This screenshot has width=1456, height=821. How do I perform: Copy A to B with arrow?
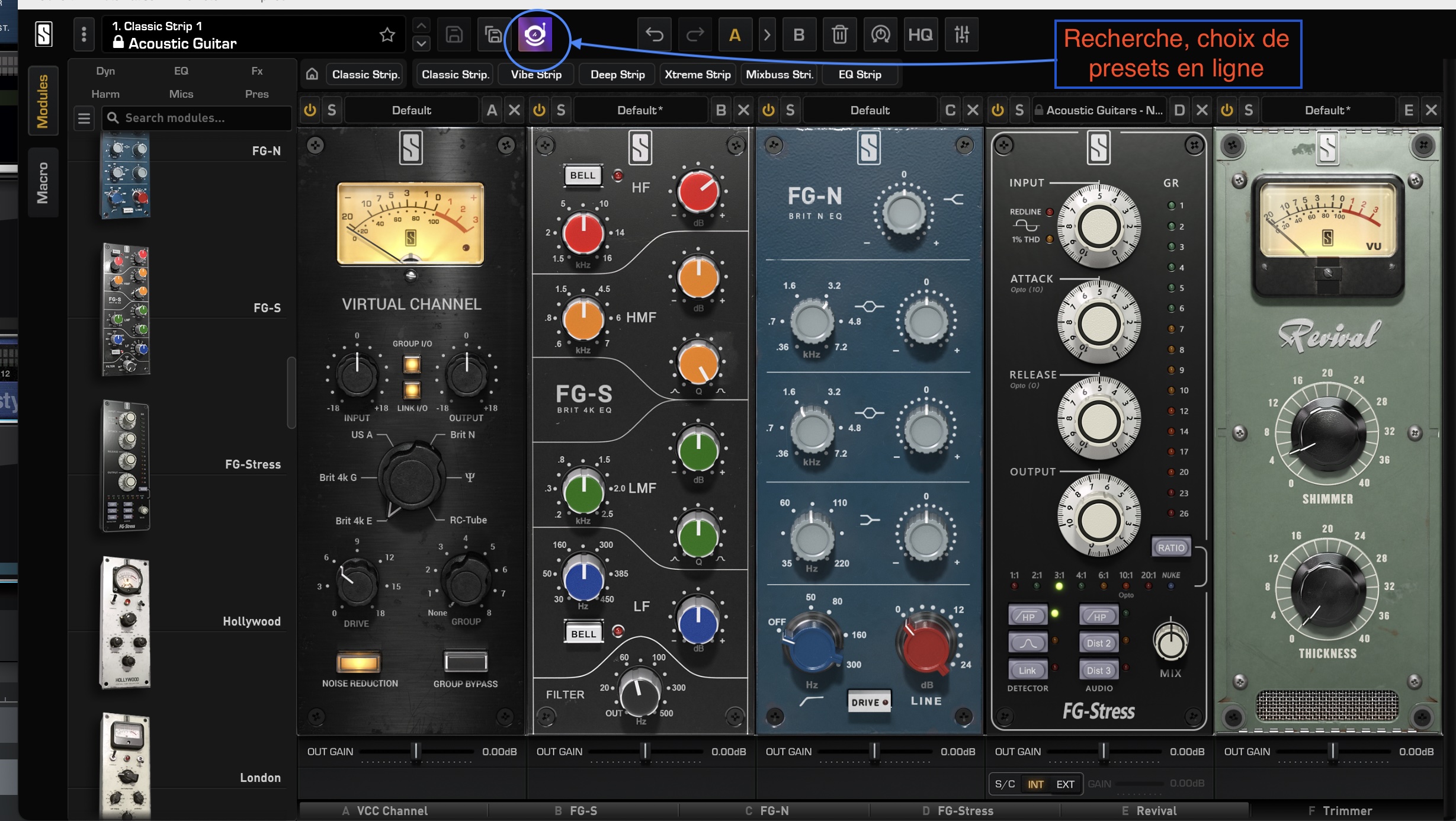coord(767,35)
